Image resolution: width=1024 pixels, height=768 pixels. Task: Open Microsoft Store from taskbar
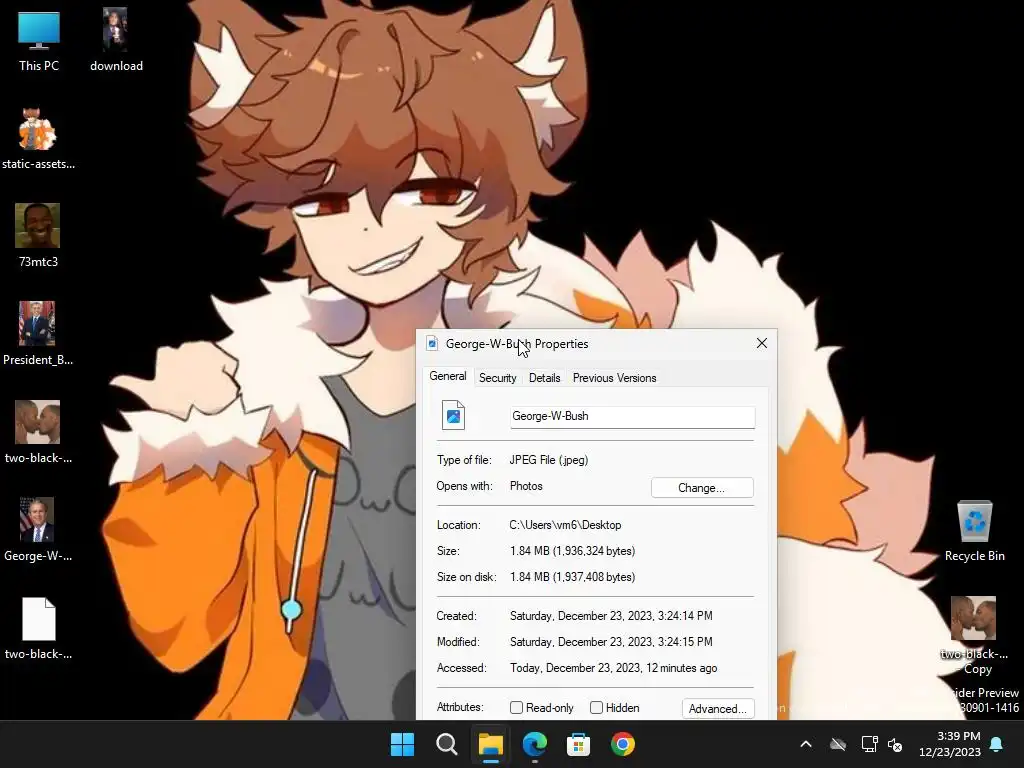579,744
